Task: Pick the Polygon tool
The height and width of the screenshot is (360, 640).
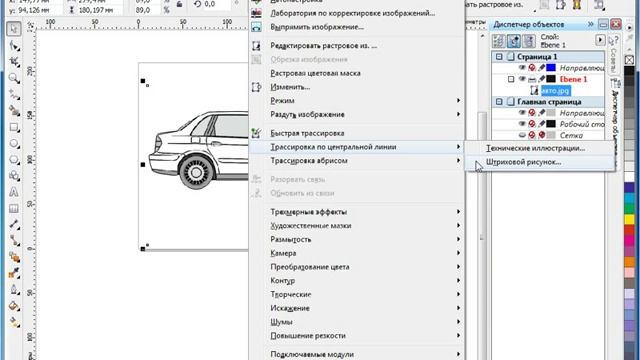Action: click(14, 160)
